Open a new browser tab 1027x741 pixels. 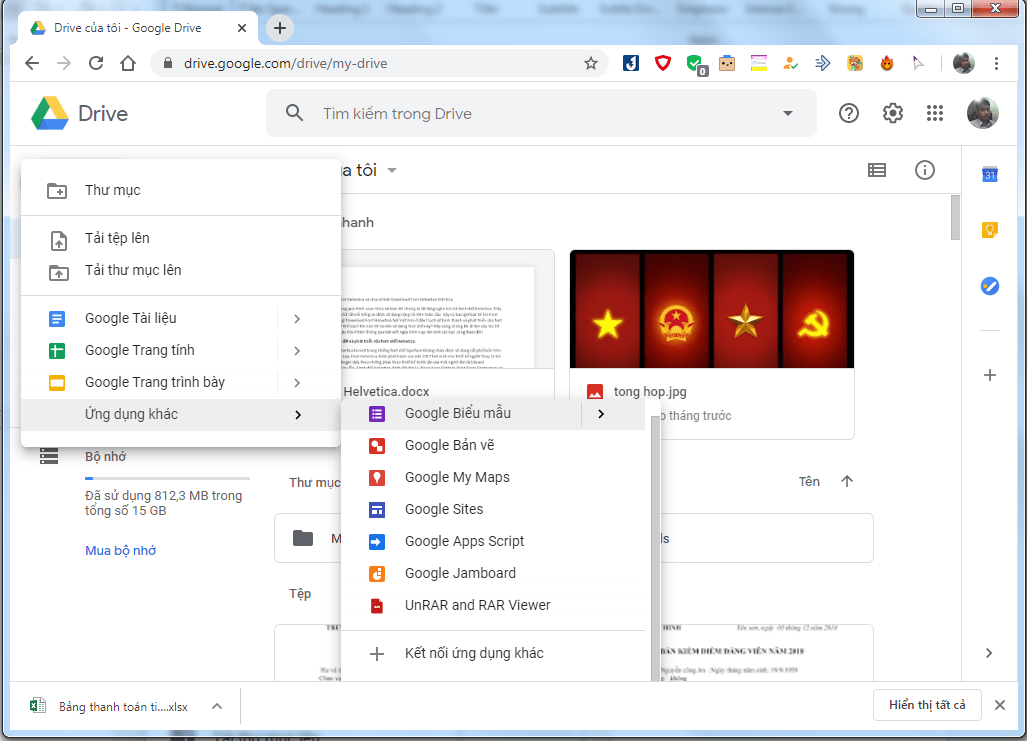280,28
